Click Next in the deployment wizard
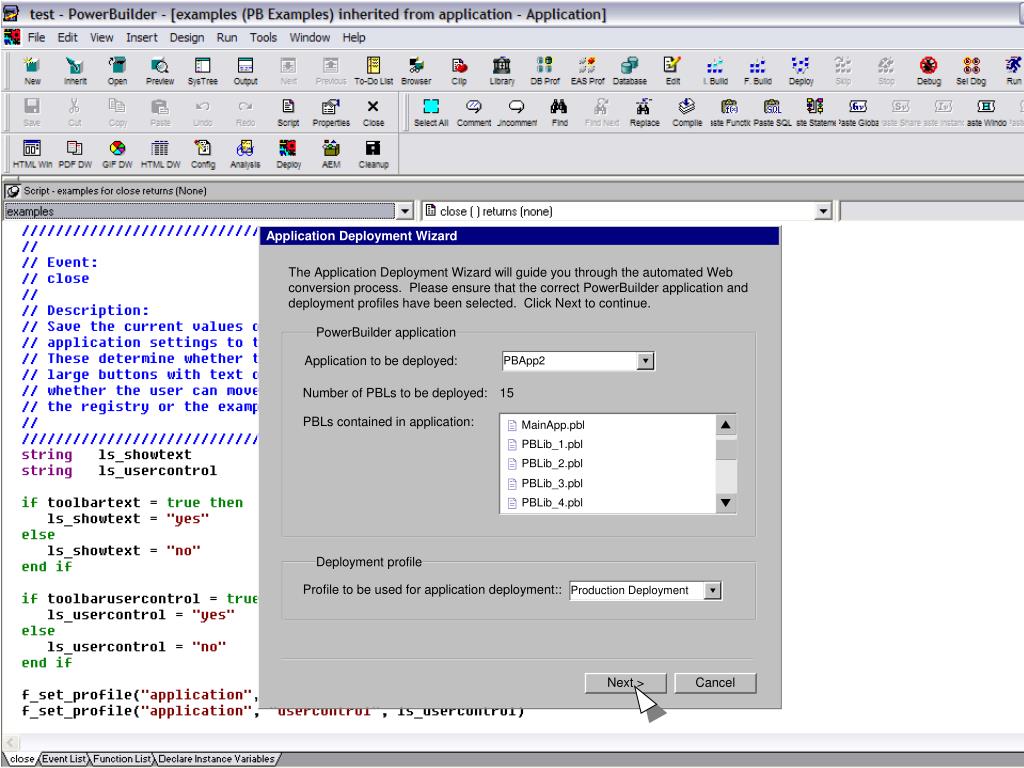1024x768 pixels. pos(626,682)
